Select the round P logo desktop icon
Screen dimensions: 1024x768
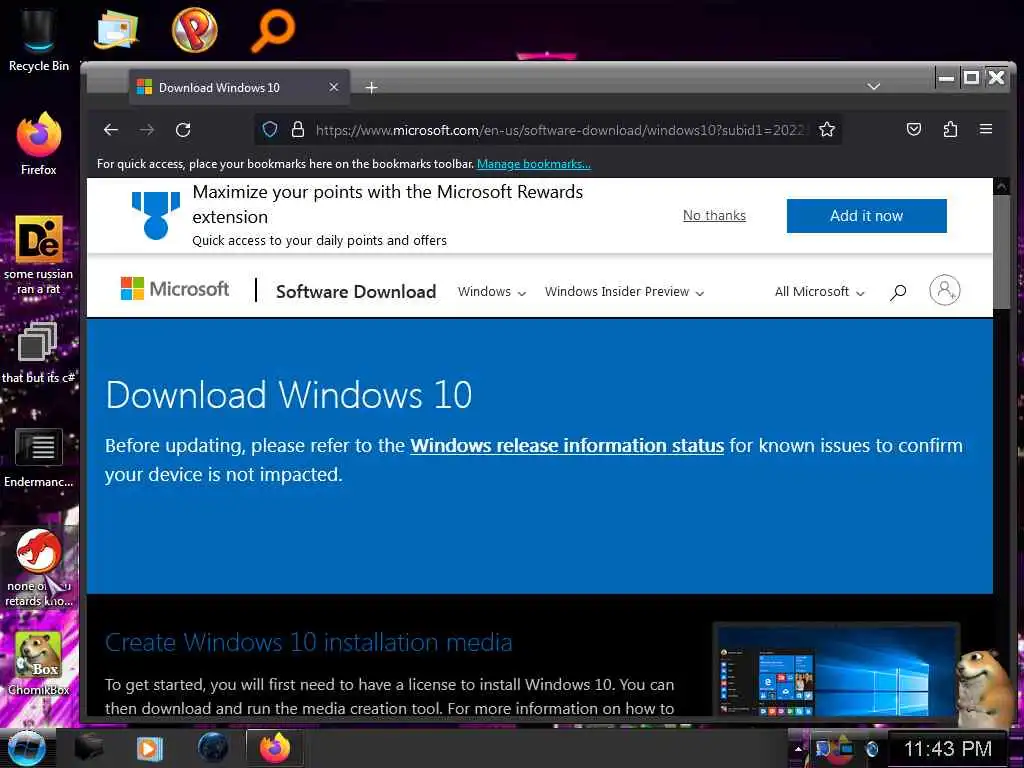coord(195,29)
